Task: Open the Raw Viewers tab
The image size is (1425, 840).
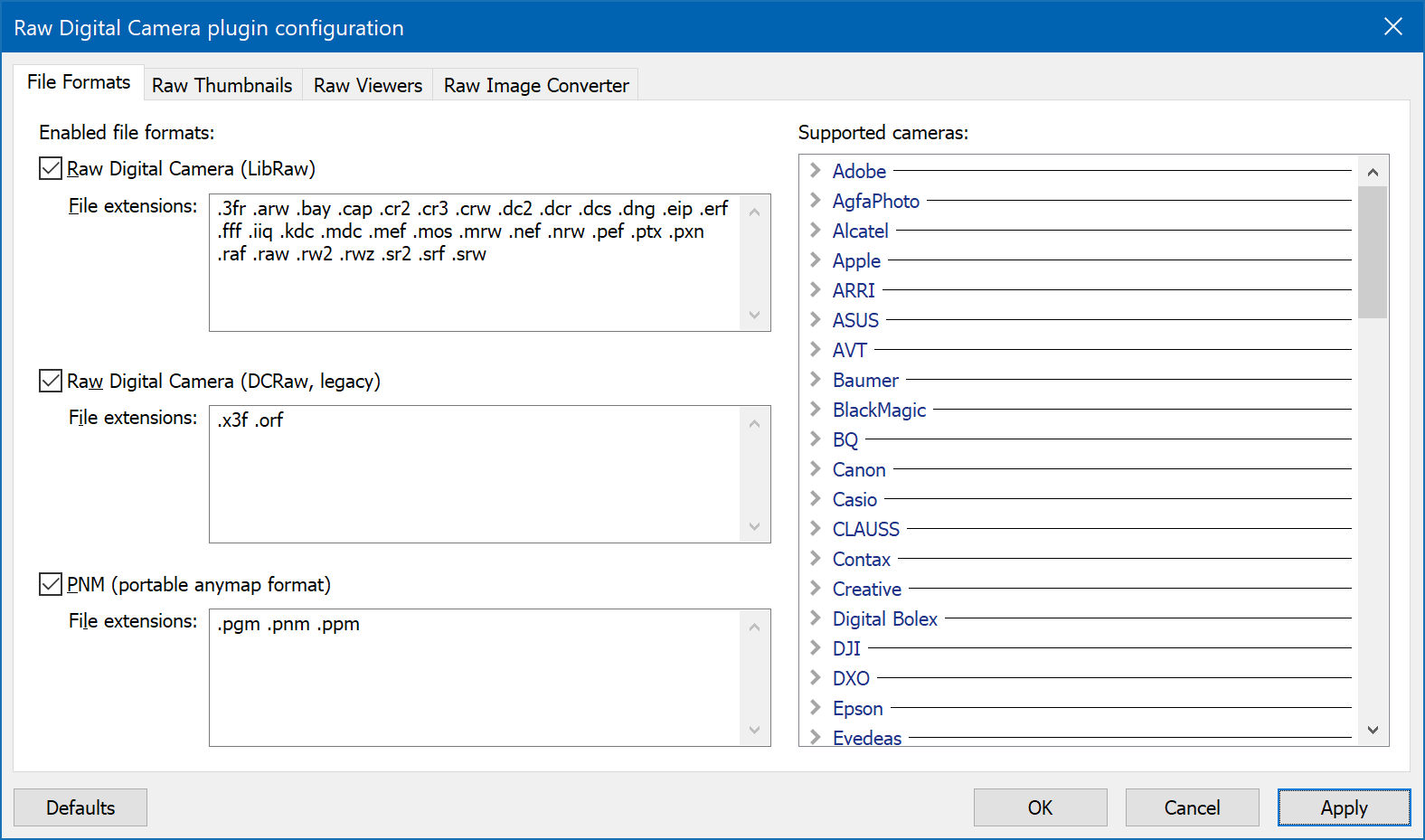Action: [x=368, y=85]
